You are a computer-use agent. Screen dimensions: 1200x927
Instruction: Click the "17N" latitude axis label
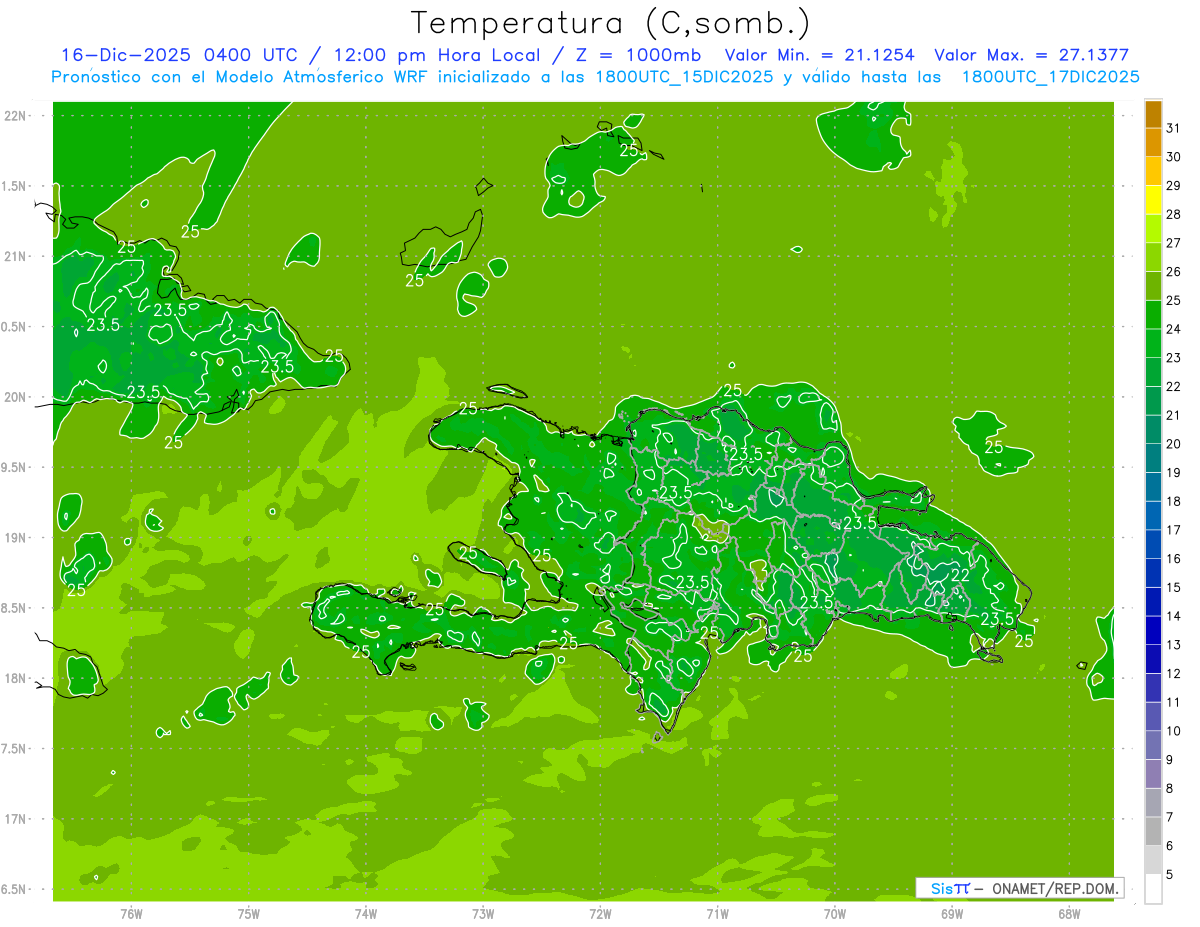[15, 819]
